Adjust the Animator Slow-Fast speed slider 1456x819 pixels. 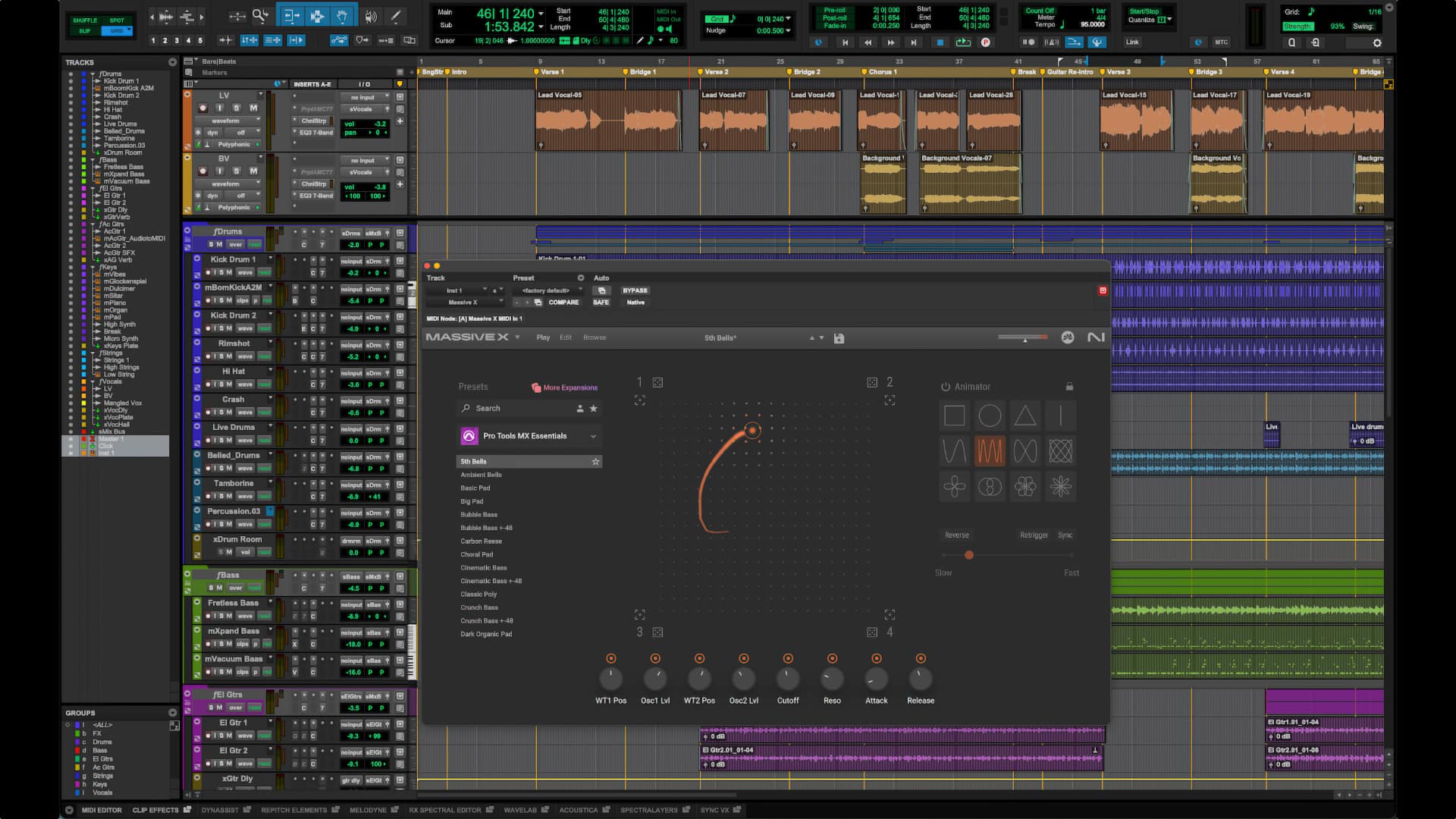(x=968, y=555)
